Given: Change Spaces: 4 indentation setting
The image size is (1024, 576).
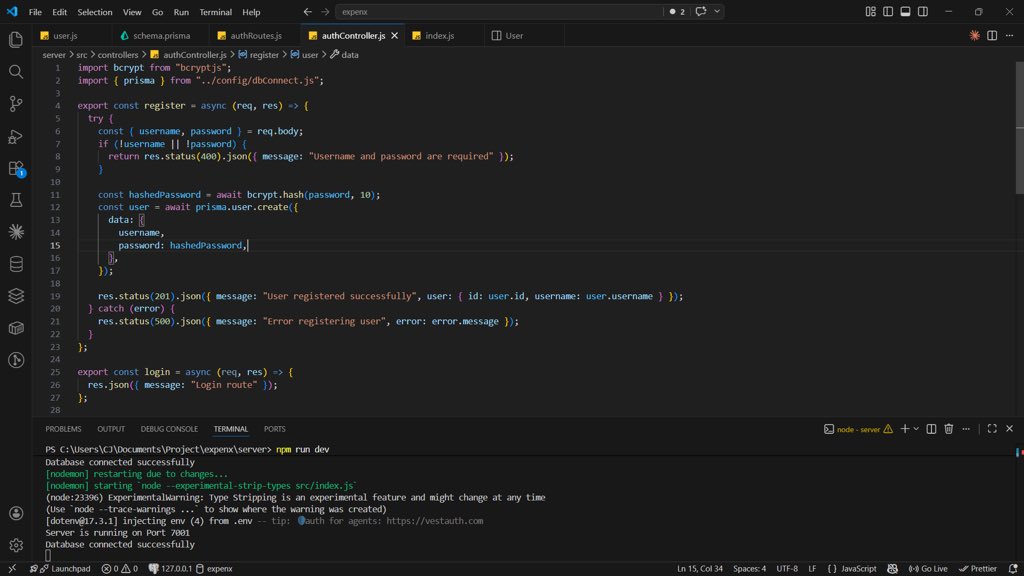Looking at the screenshot, I should 749,569.
